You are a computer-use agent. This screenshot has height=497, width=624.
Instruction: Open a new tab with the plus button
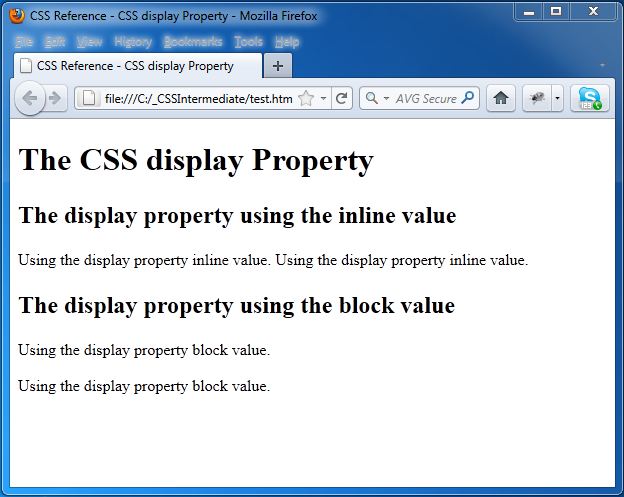pos(278,66)
